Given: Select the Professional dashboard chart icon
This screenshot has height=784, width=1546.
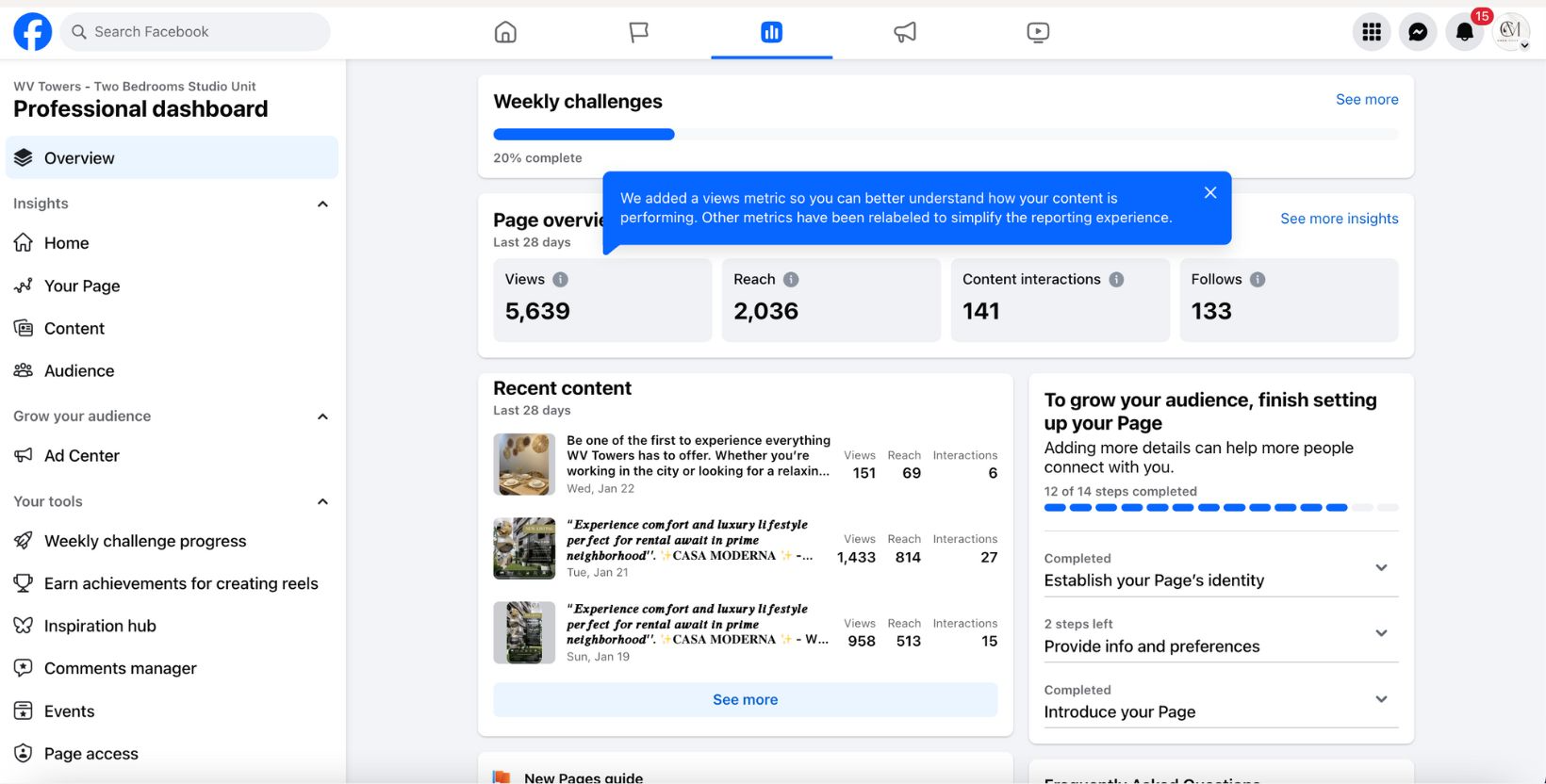Looking at the screenshot, I should pyautogui.click(x=771, y=32).
